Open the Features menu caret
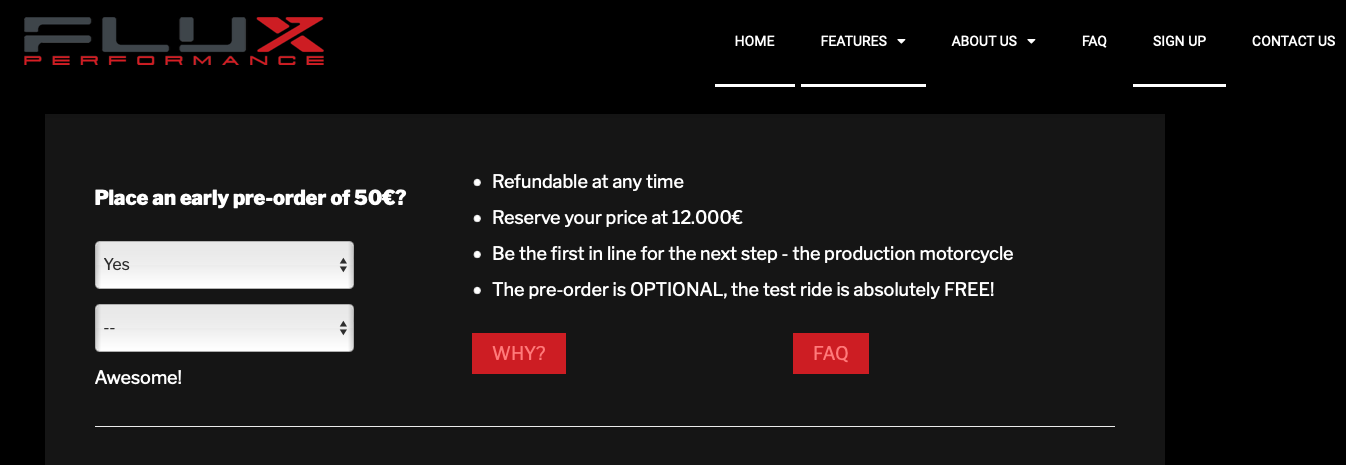1346x465 pixels. pos(901,42)
